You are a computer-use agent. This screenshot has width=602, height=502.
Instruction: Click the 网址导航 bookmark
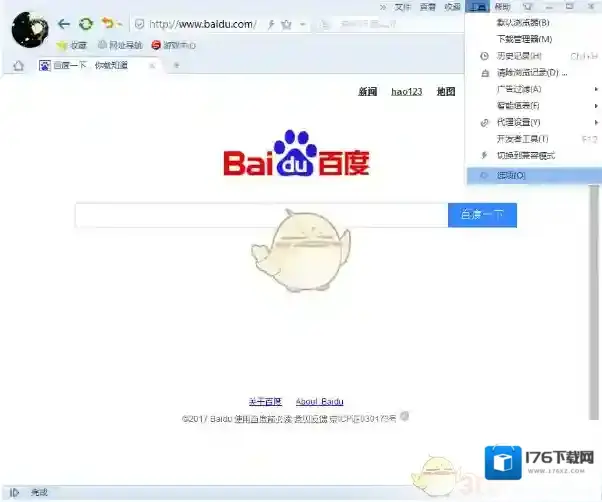click(120, 45)
